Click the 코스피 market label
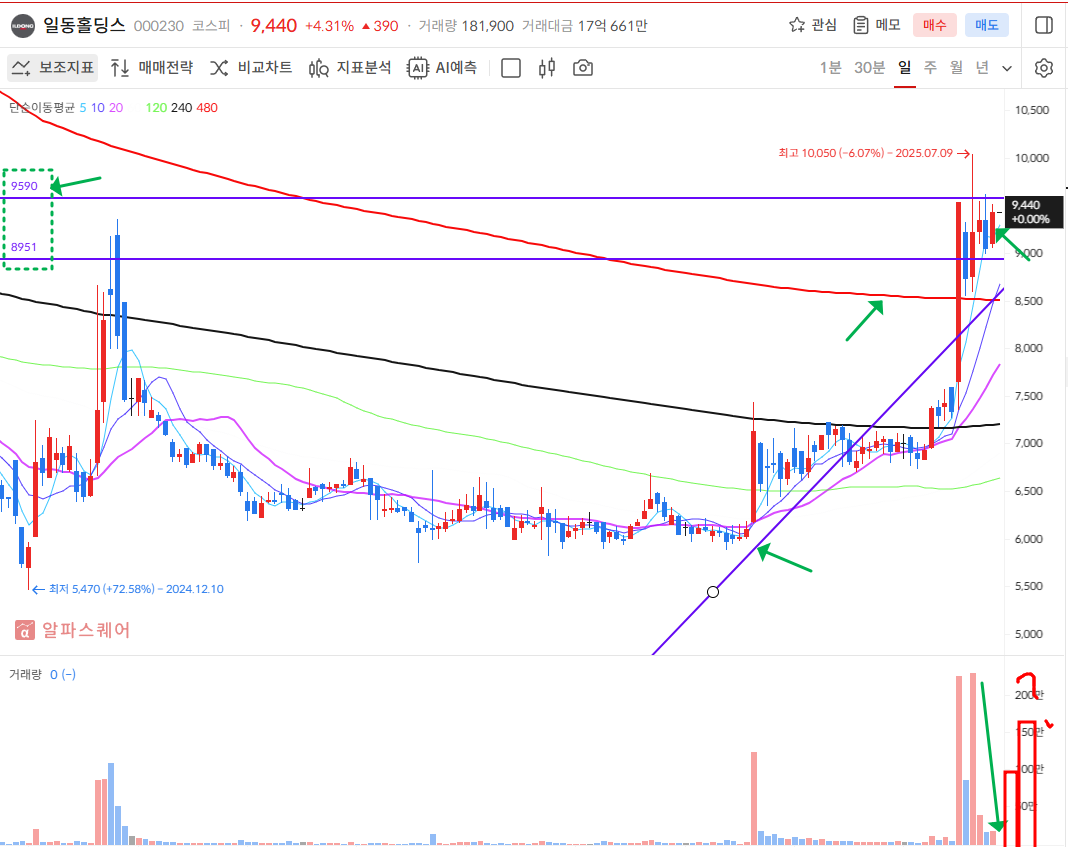 (x=210, y=26)
